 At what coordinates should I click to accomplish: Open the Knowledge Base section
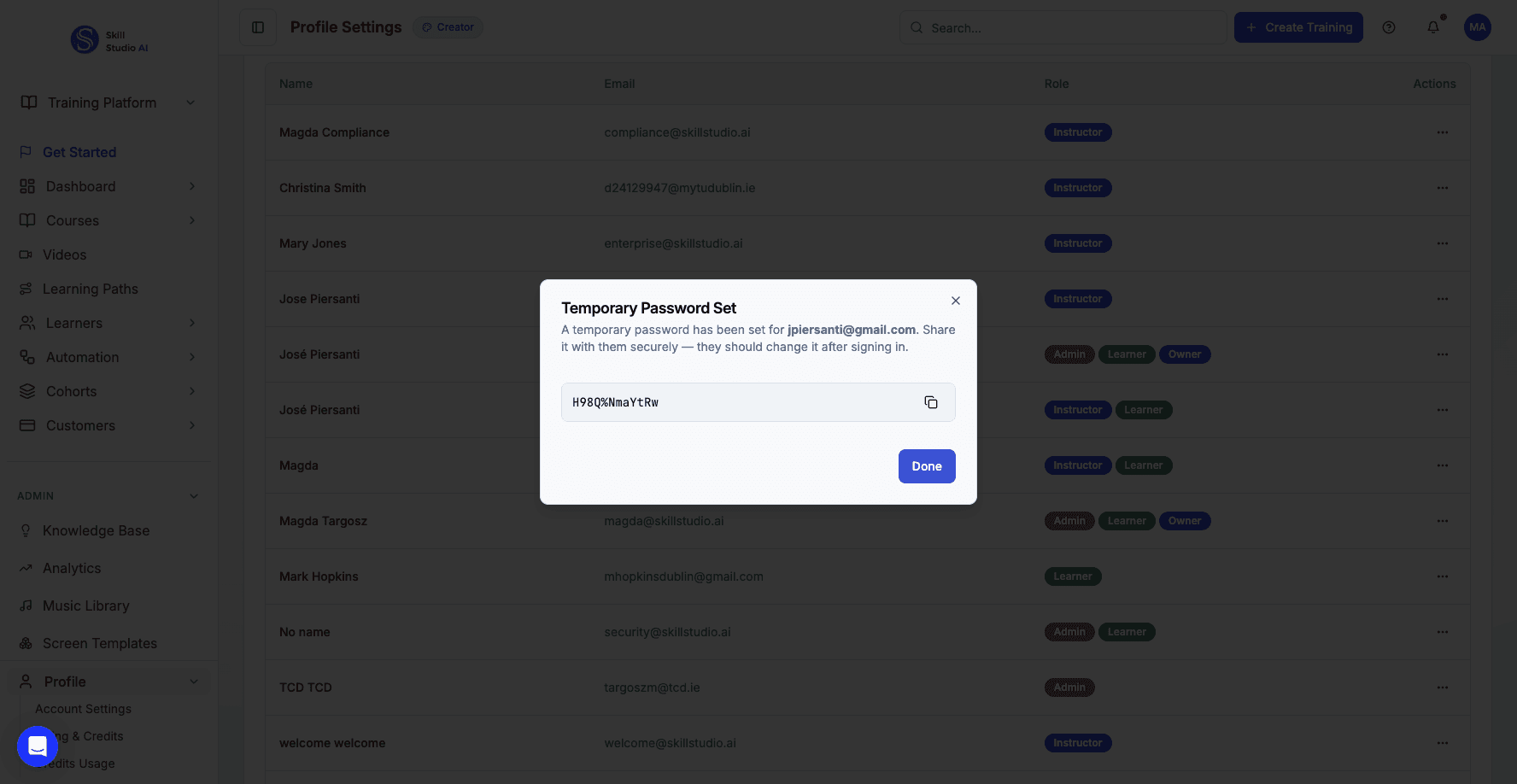click(96, 530)
